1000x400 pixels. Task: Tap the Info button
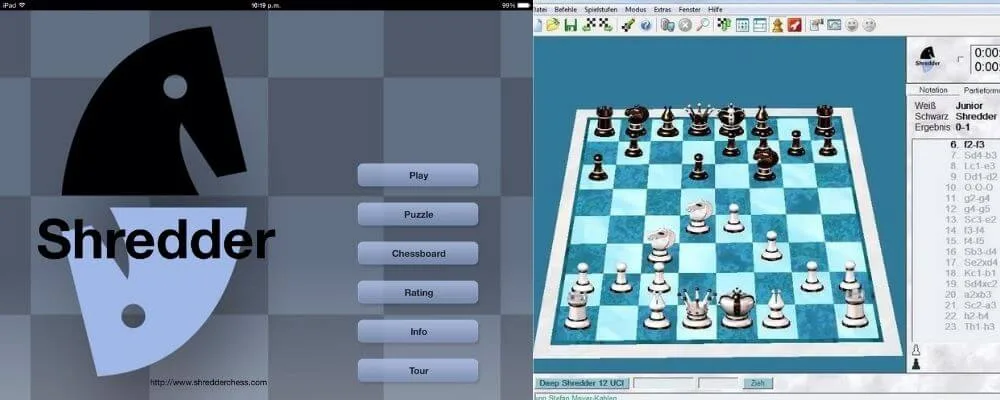418,332
